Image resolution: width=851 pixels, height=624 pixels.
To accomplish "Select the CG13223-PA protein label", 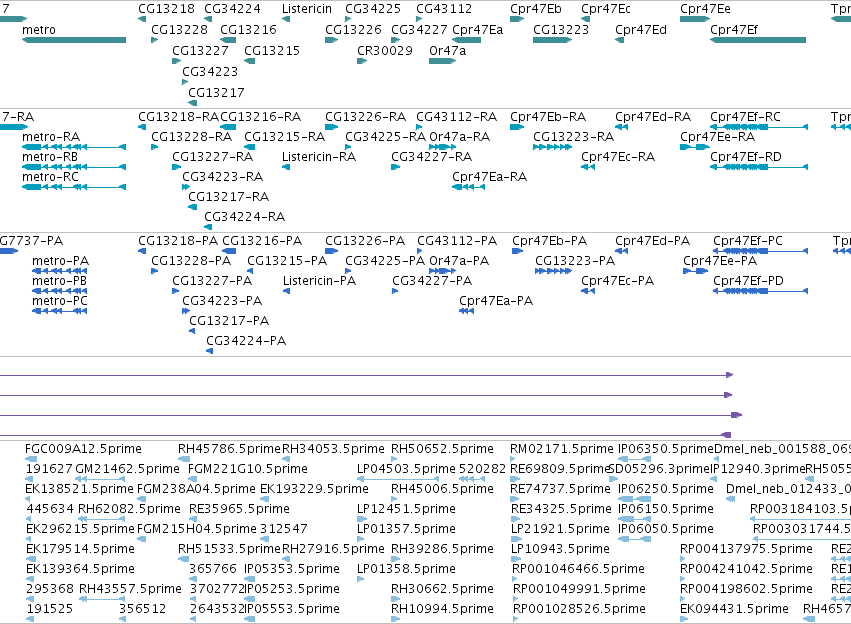I will pos(575,261).
